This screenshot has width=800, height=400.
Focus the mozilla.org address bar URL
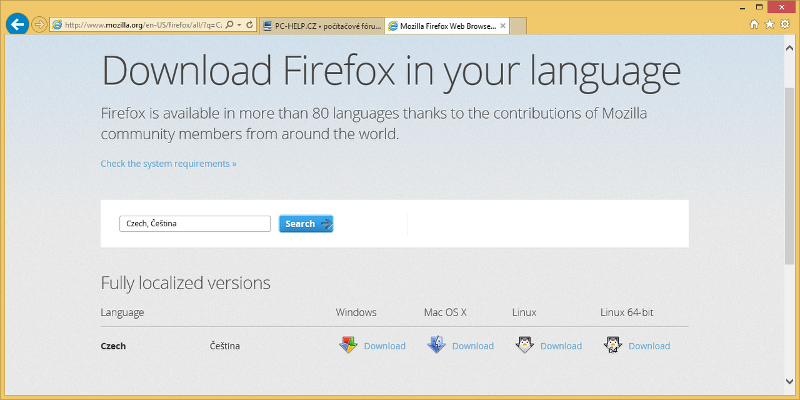click(x=143, y=24)
